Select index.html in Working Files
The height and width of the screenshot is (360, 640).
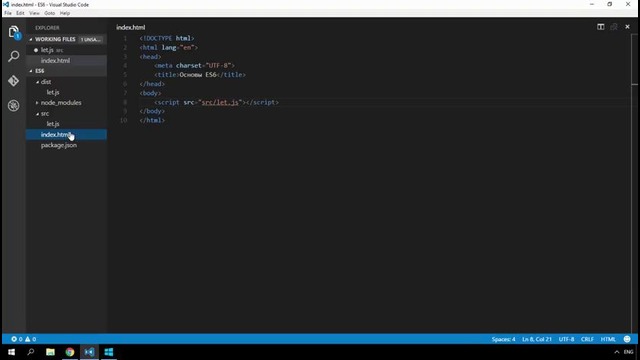tap(67, 60)
